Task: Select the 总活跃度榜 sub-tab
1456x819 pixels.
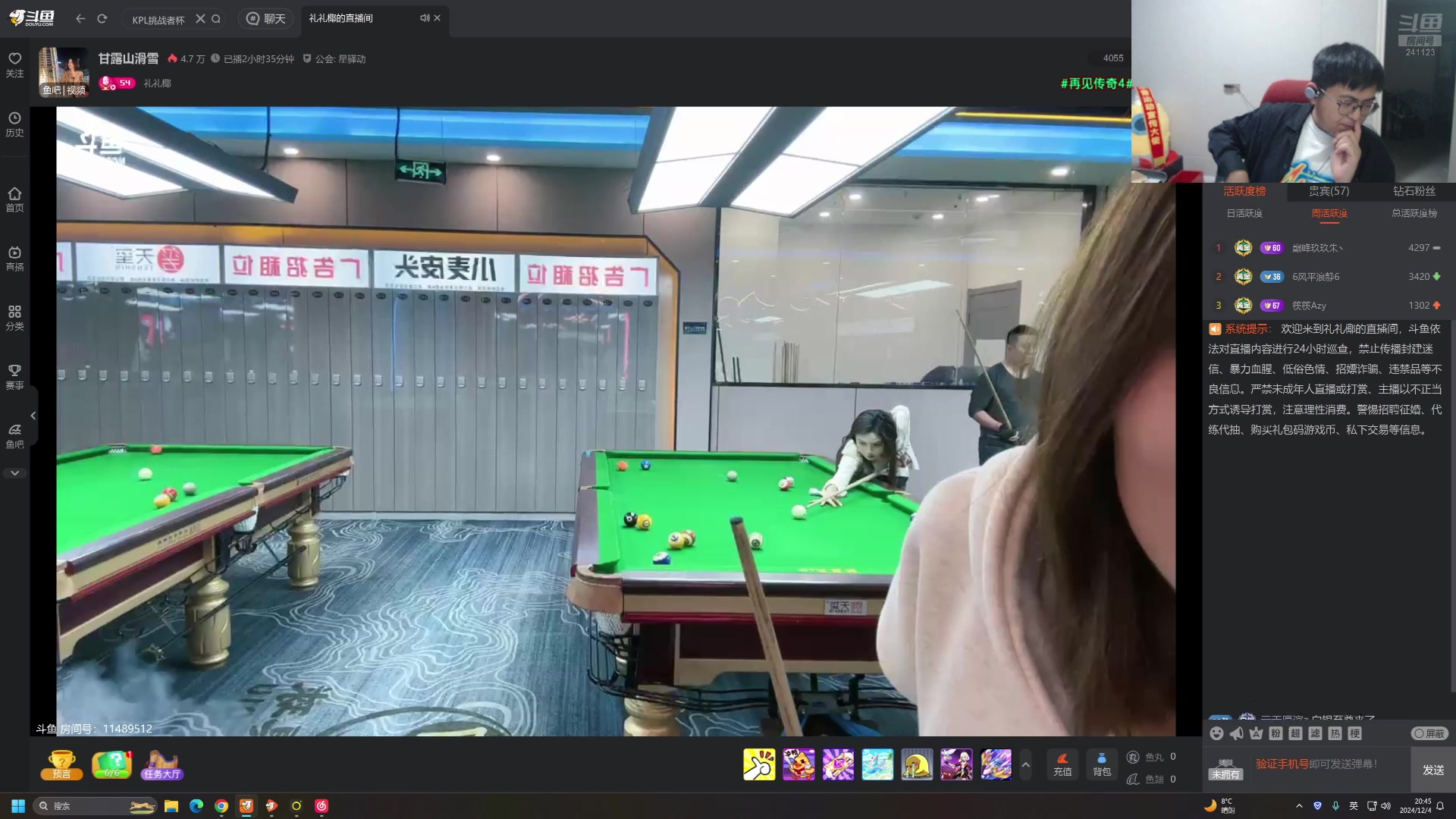Action: click(x=1414, y=214)
